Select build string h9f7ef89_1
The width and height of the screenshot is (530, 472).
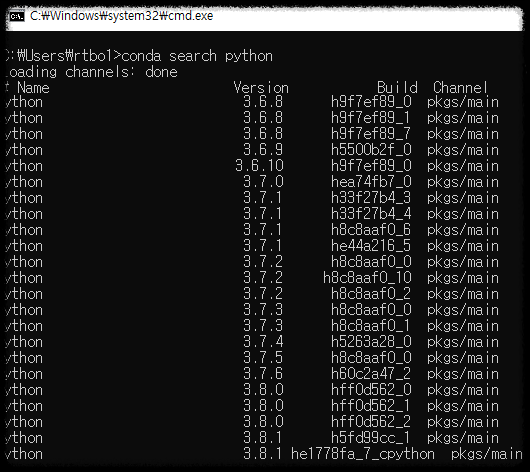(371, 118)
